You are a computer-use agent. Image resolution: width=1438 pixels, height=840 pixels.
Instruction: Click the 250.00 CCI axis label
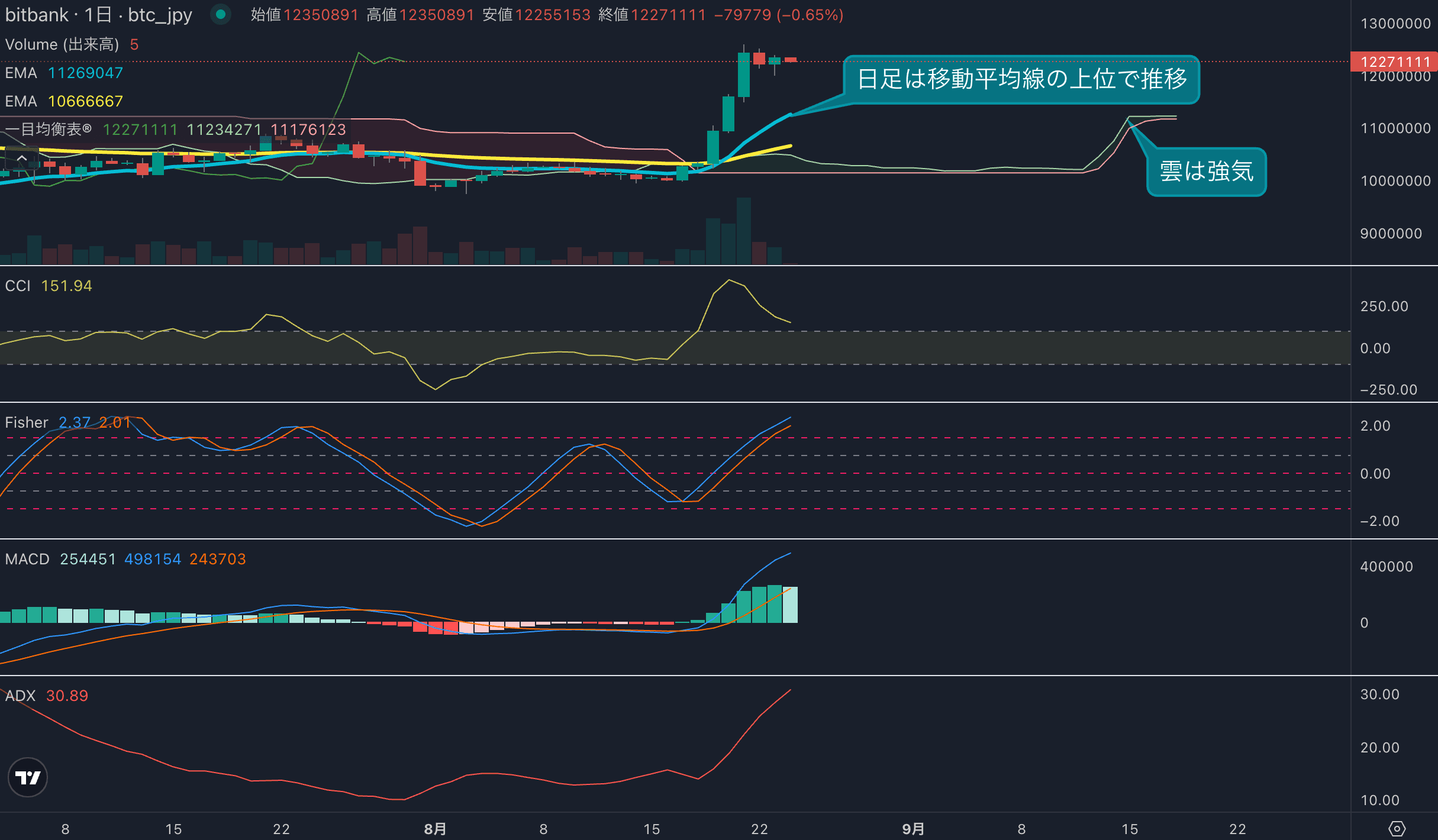click(1384, 306)
